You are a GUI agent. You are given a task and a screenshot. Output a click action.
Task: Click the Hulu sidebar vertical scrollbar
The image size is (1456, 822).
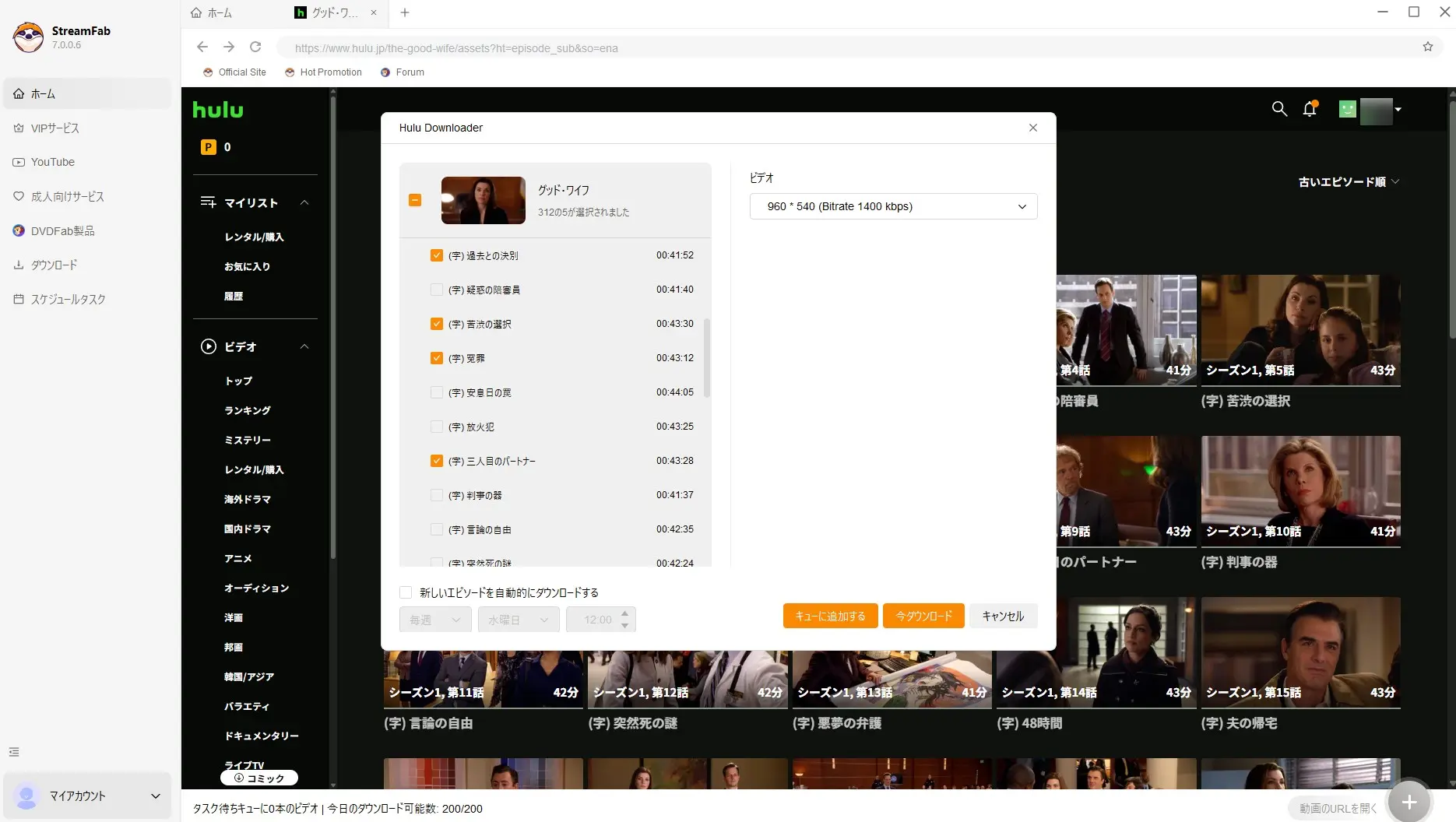(x=333, y=327)
